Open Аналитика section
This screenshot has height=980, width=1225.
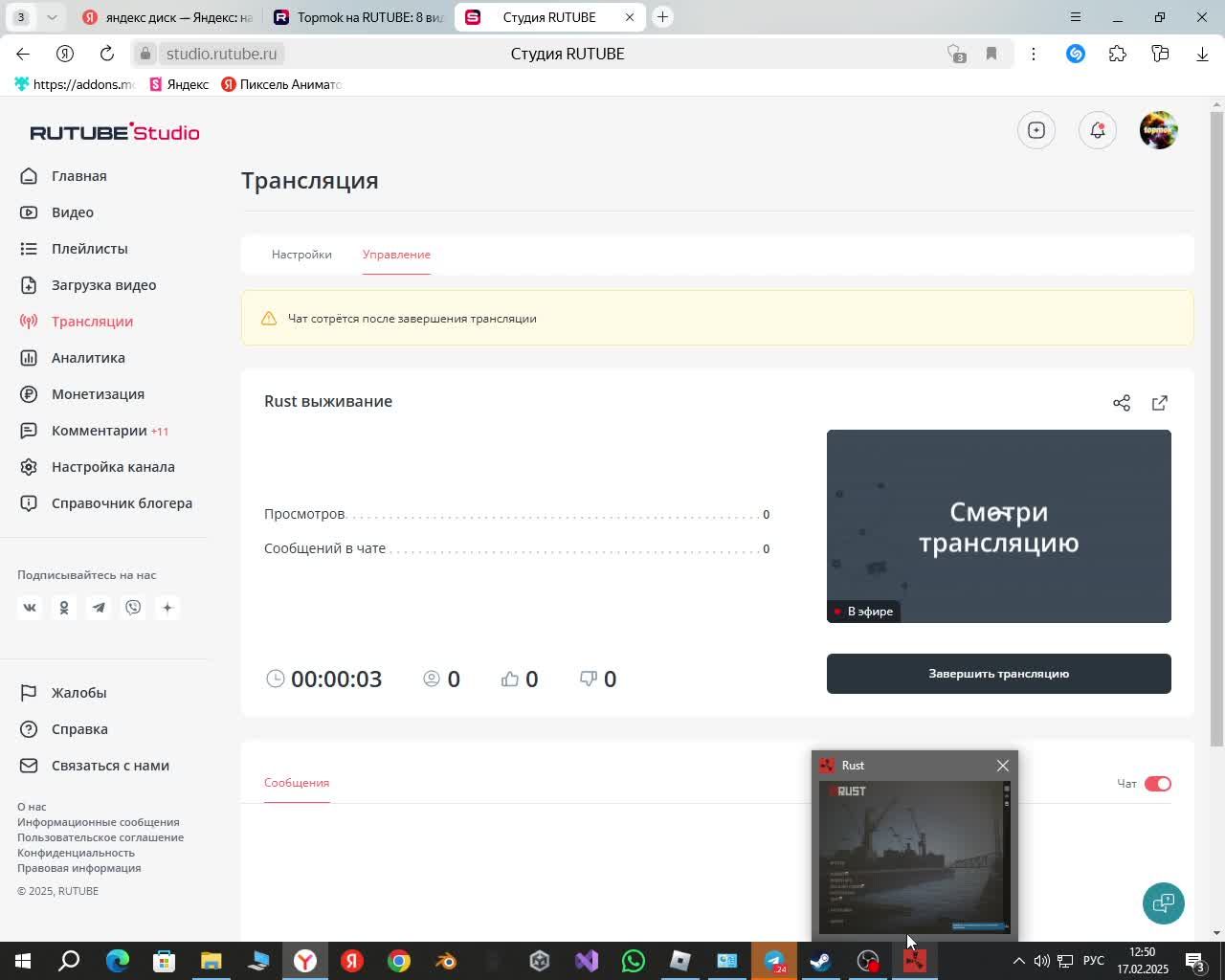click(88, 358)
